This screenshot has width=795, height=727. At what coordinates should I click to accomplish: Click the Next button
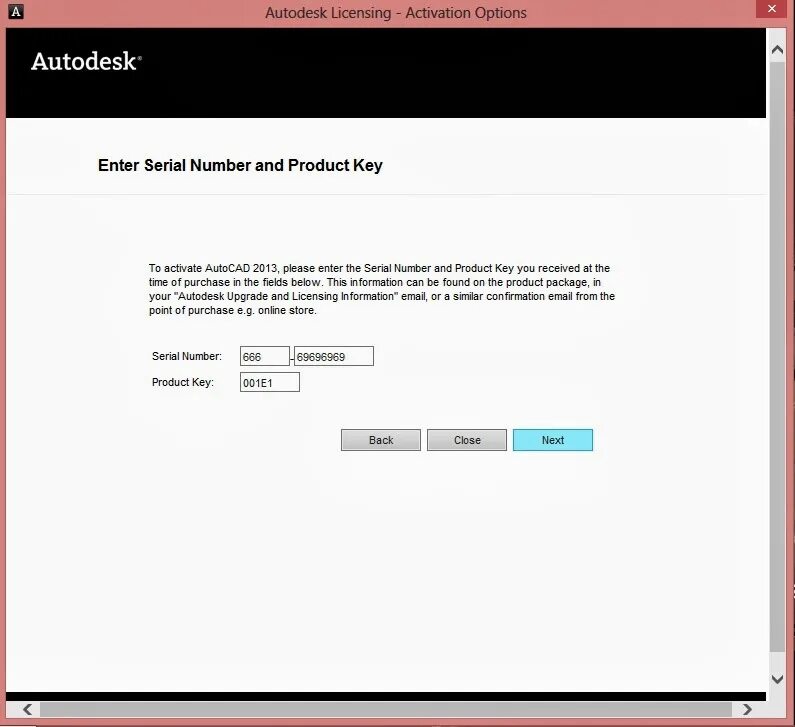553,440
